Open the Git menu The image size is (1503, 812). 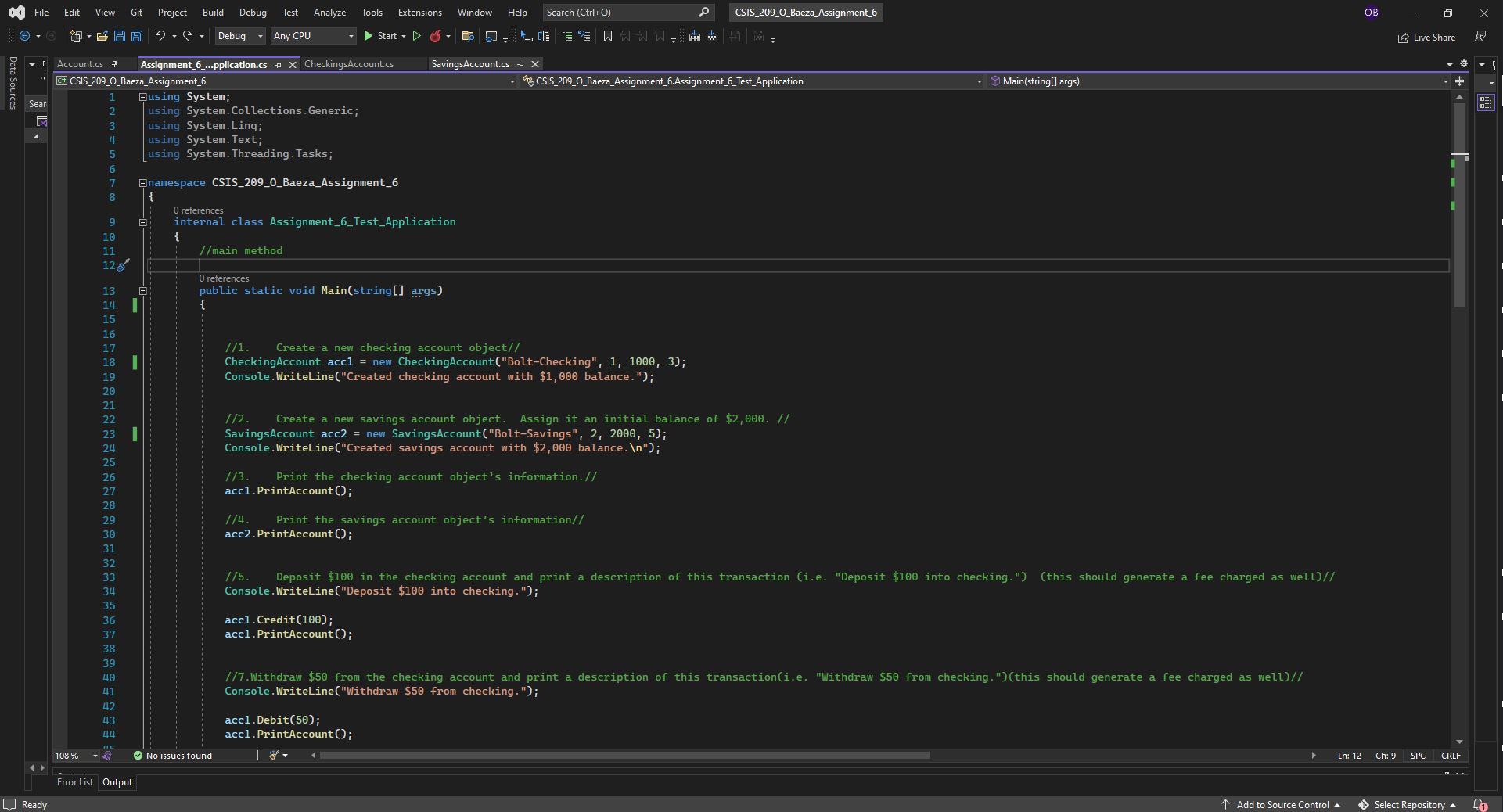click(x=136, y=12)
